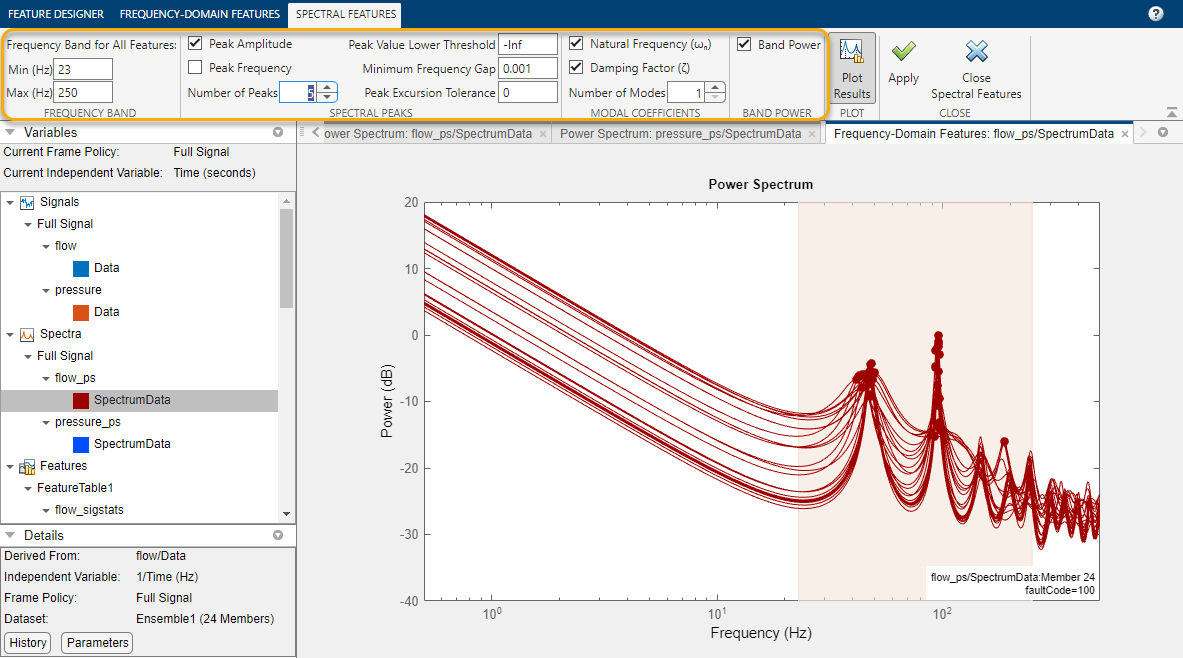Image resolution: width=1183 pixels, height=658 pixels.
Task: Switch to Frequency-Domain Features ribbon tab
Action: 199,14
